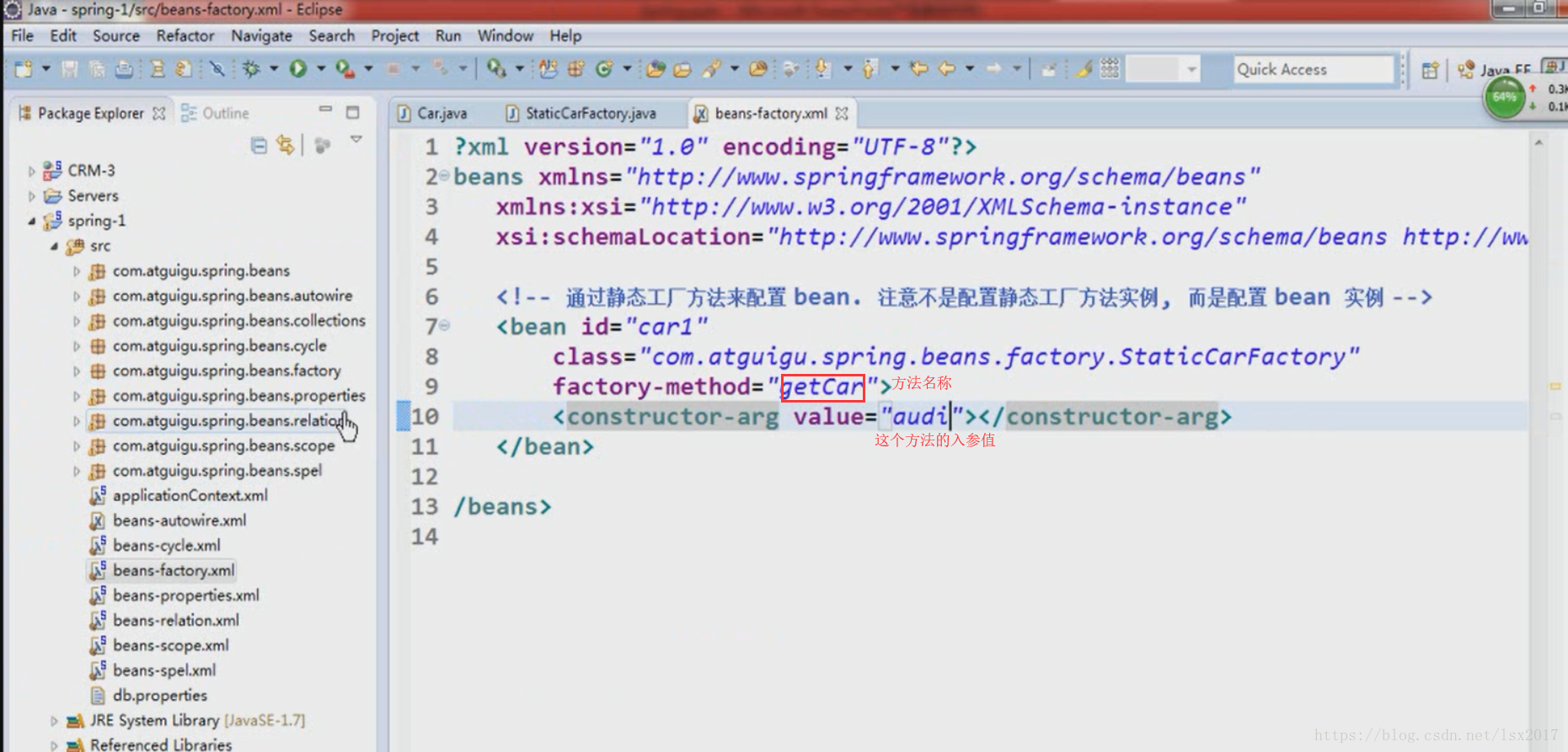
Task: Click the Open Perspective icon
Action: (x=1430, y=70)
